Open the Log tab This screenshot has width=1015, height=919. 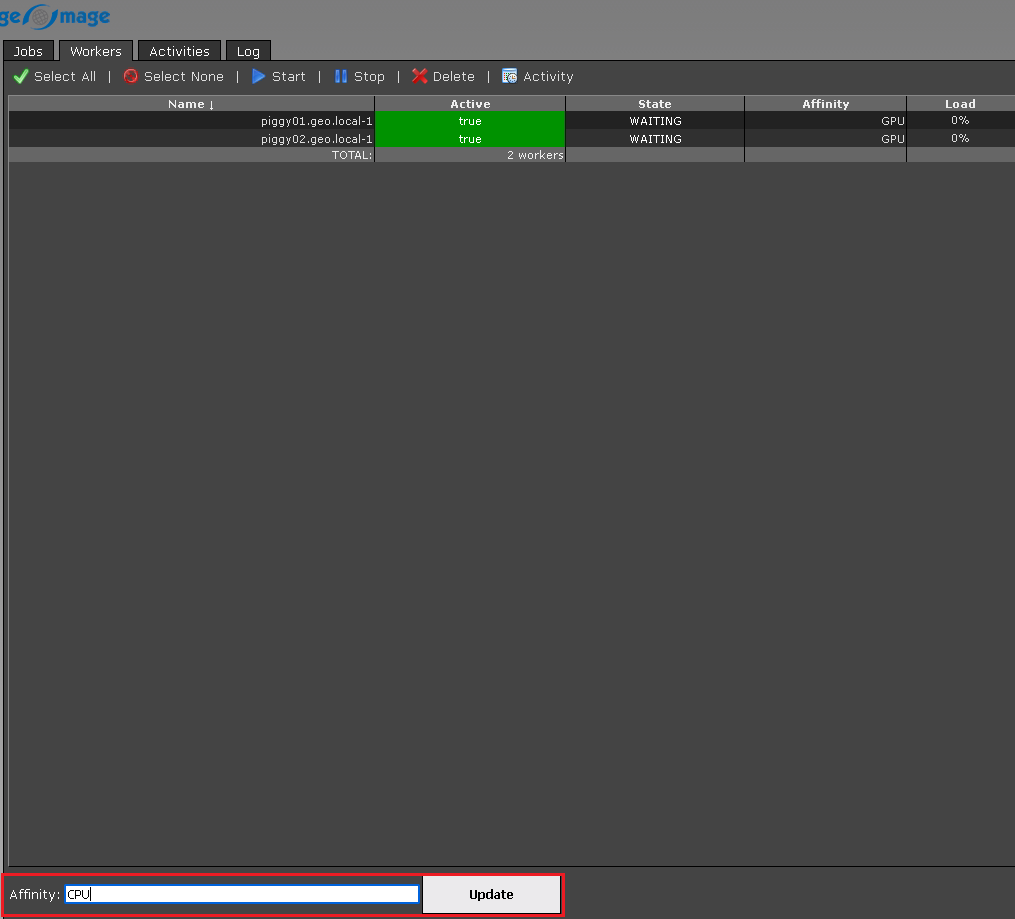coord(248,51)
